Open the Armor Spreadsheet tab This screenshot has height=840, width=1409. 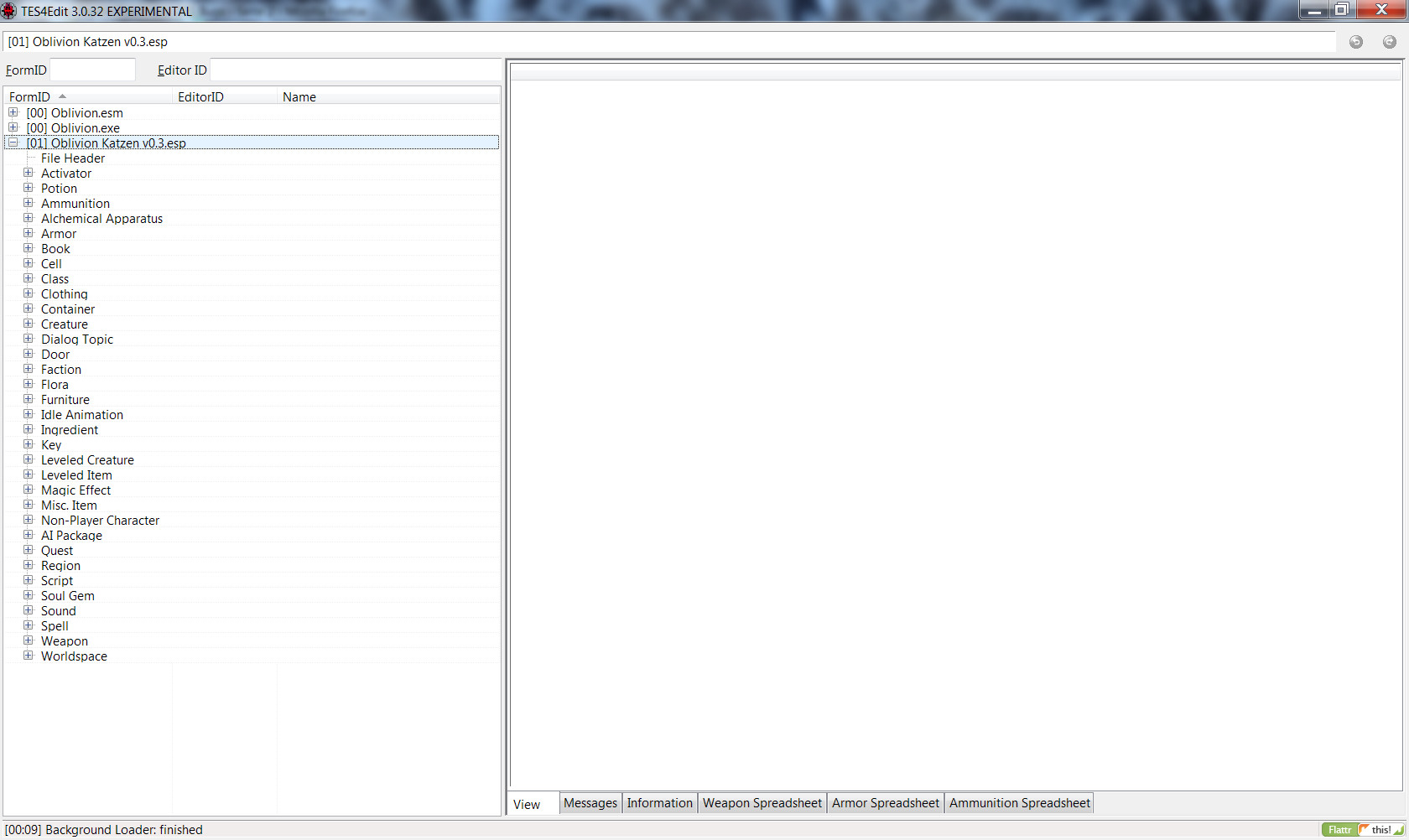885,803
